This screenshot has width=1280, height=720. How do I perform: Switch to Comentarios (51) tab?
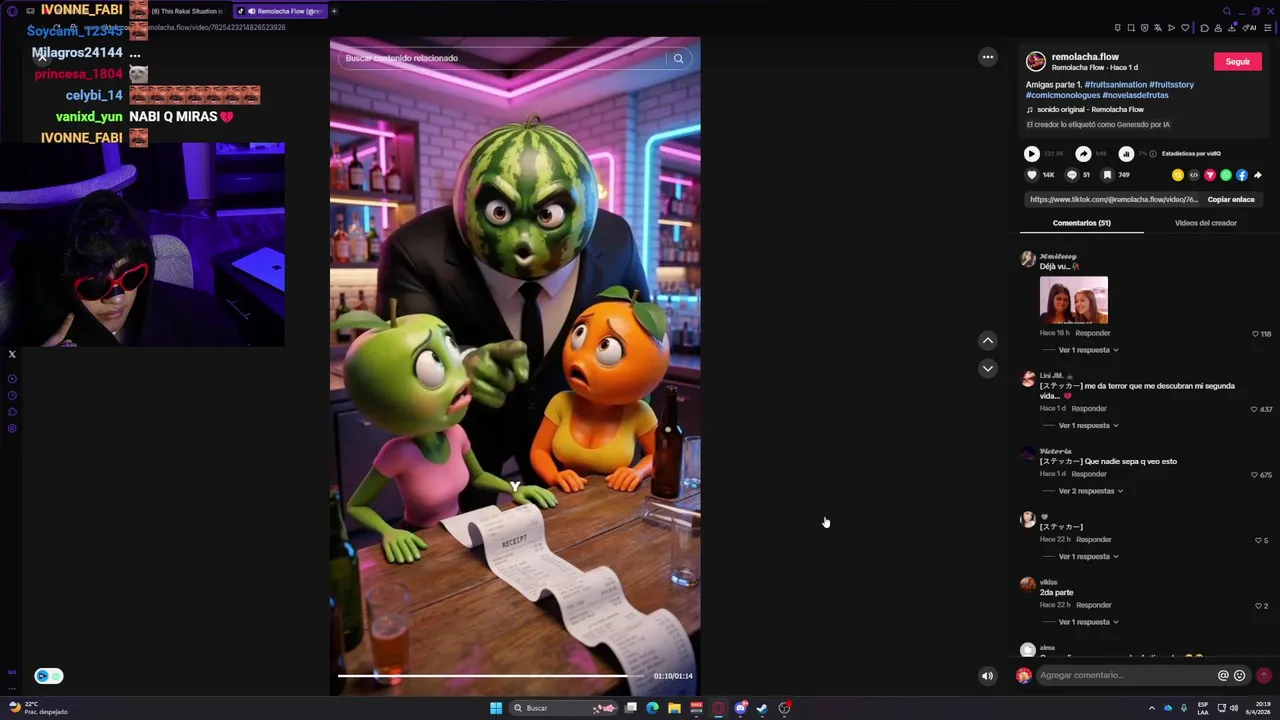point(1081,223)
